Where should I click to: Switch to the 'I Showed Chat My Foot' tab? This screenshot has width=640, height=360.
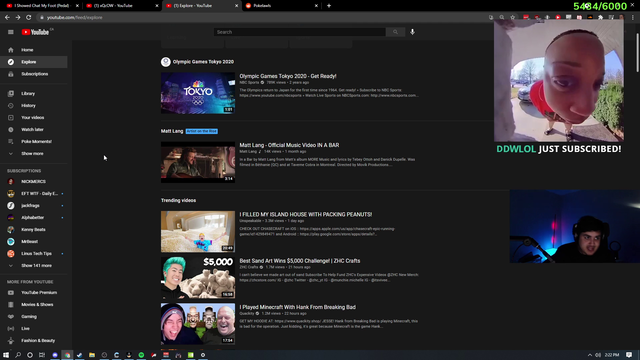[42, 6]
